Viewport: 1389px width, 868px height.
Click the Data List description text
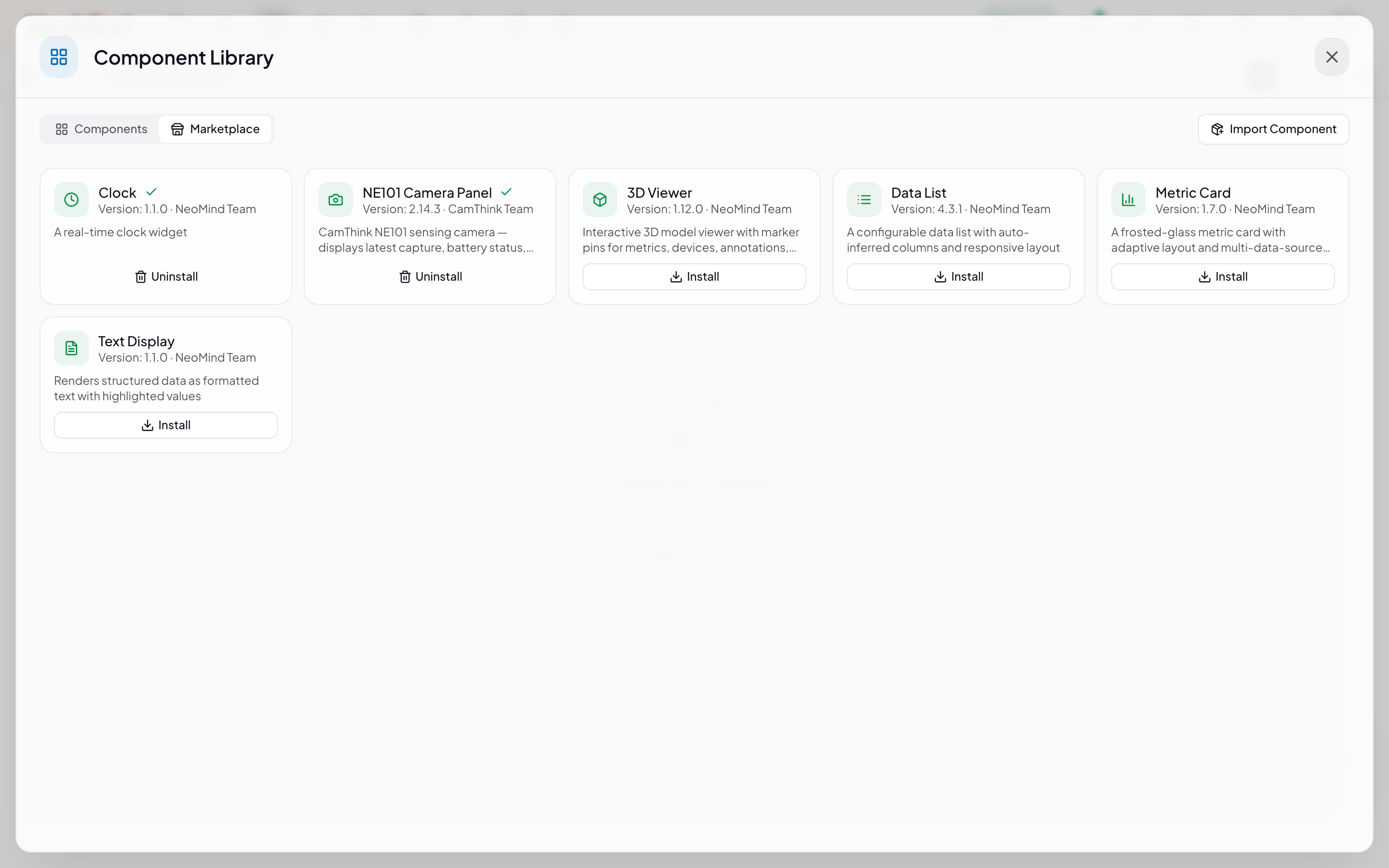click(x=953, y=240)
